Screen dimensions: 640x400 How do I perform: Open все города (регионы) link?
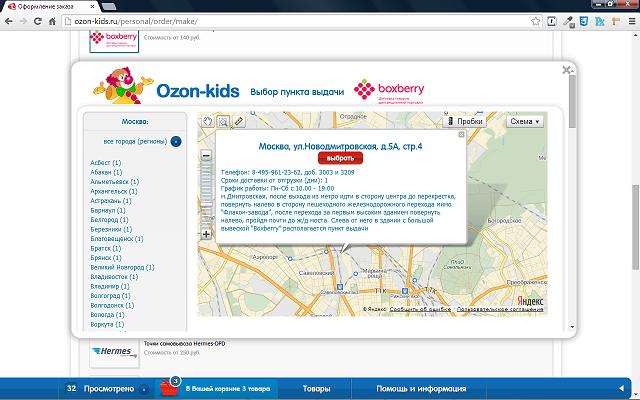coord(135,141)
